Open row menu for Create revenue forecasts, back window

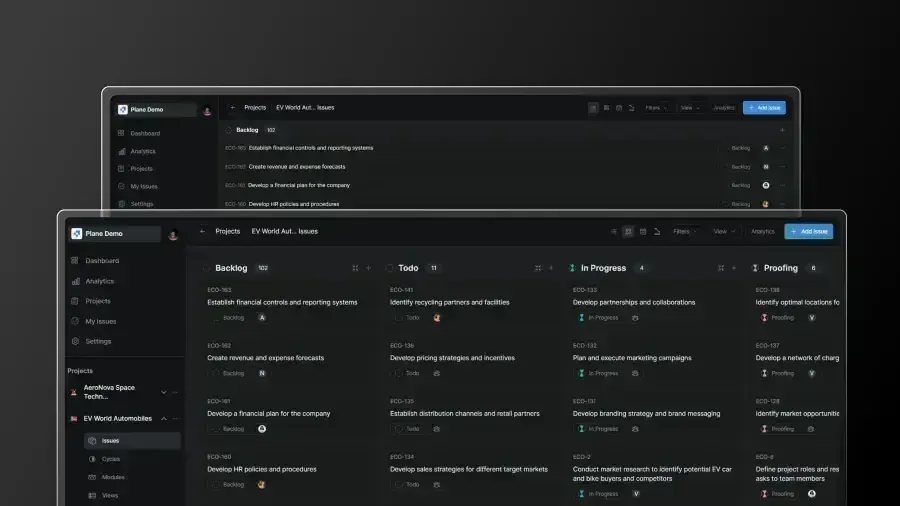pos(782,167)
